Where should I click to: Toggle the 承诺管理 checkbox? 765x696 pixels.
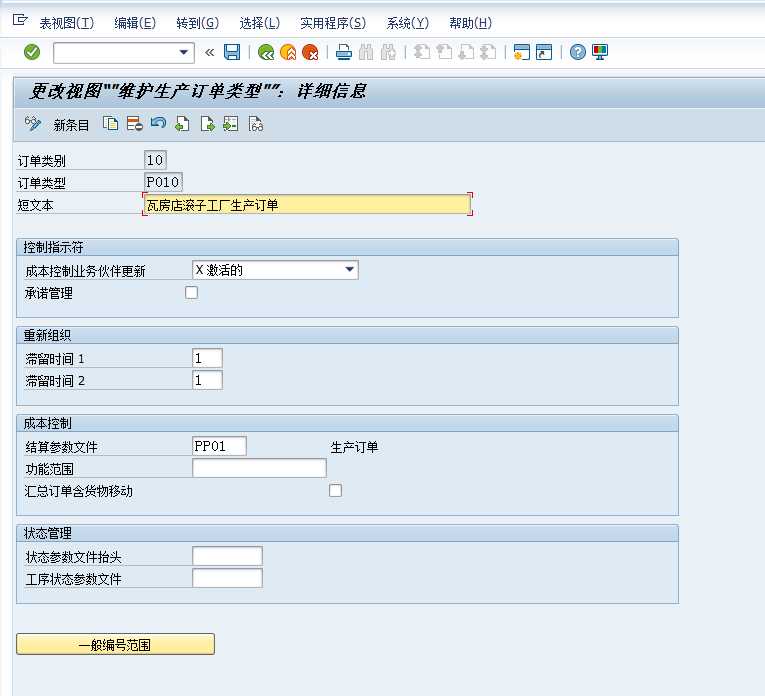tap(191, 293)
